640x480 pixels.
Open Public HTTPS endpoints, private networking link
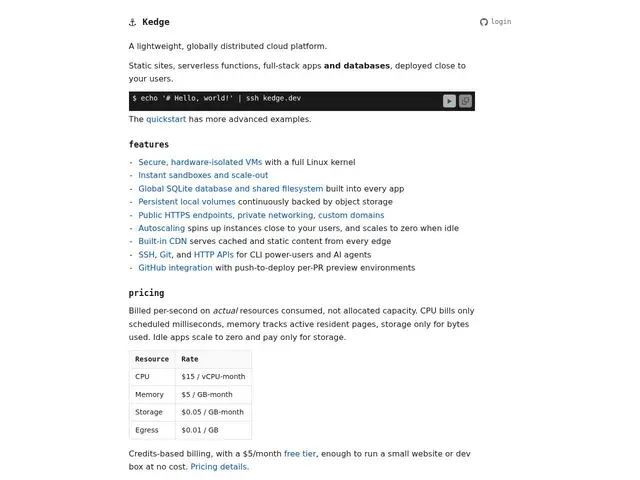[x=261, y=215]
